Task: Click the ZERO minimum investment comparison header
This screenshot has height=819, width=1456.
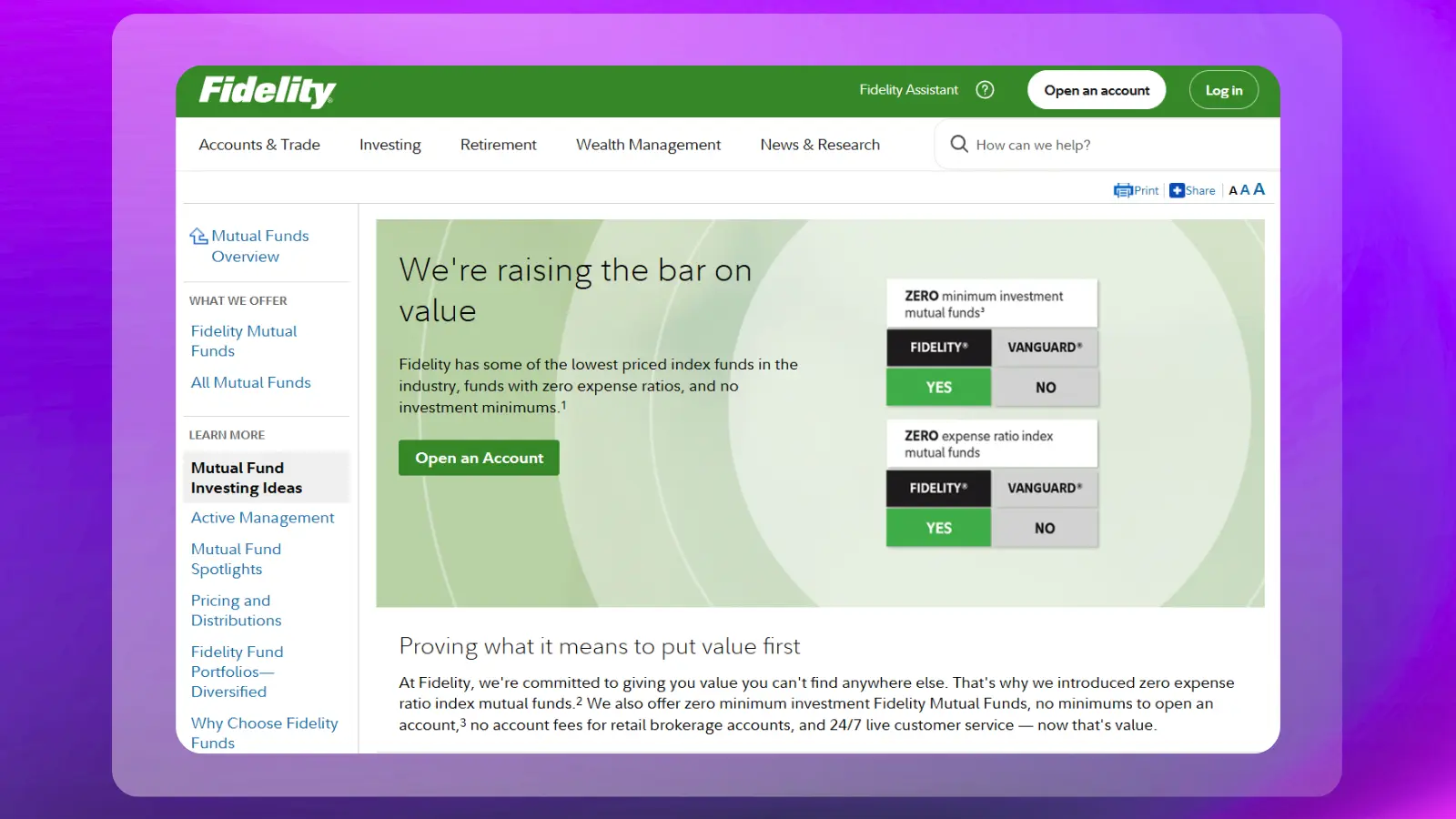Action: [992, 304]
